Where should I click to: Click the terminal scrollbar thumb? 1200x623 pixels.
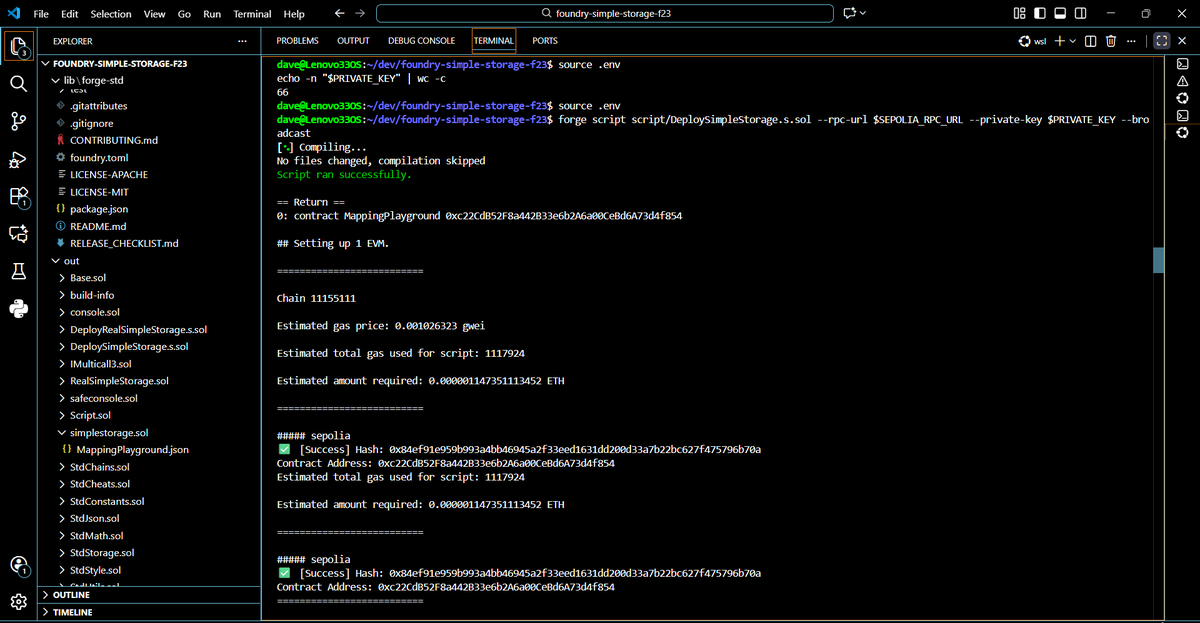pos(1158,260)
